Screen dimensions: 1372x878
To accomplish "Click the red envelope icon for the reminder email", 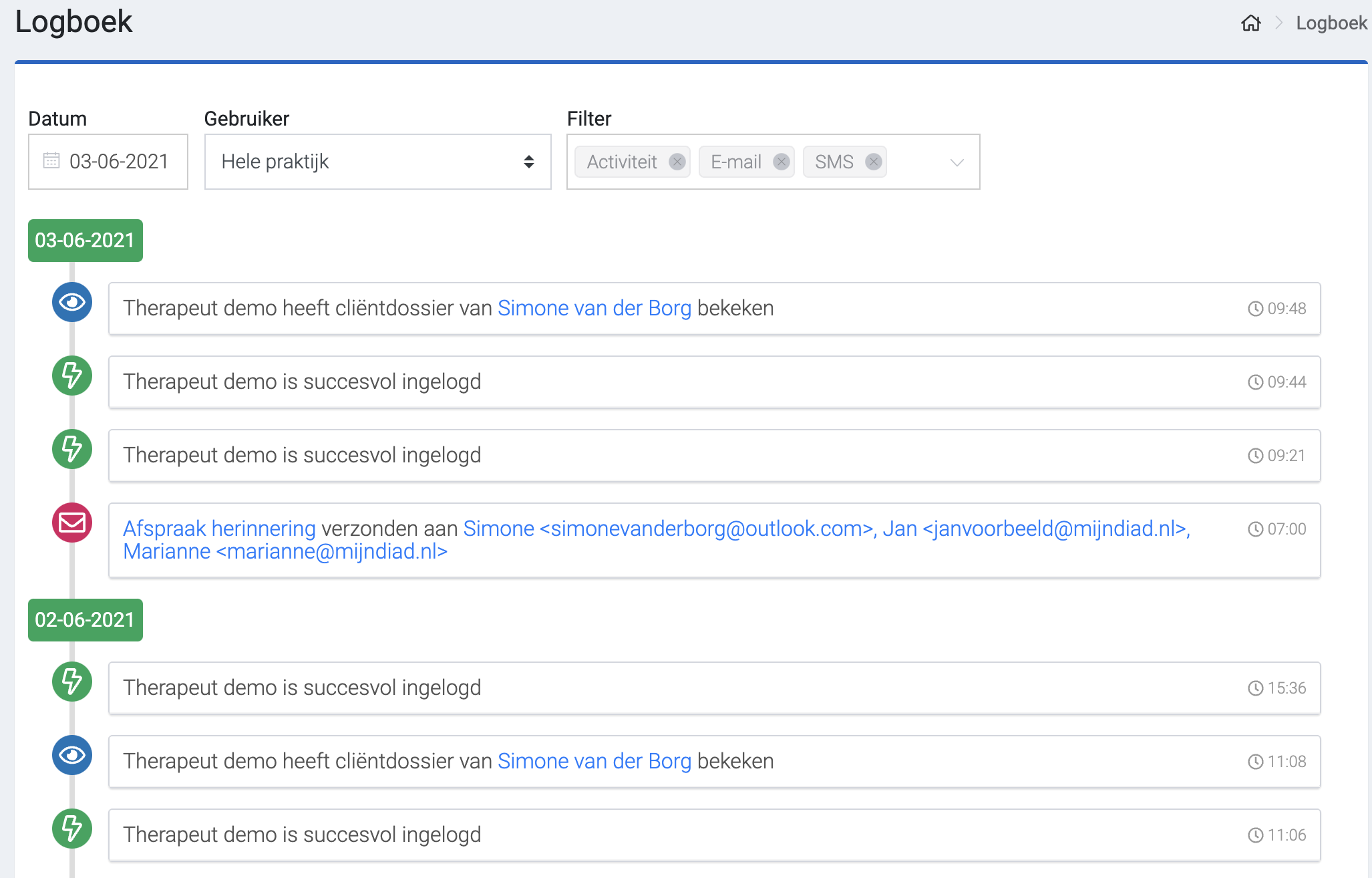I will [x=71, y=523].
